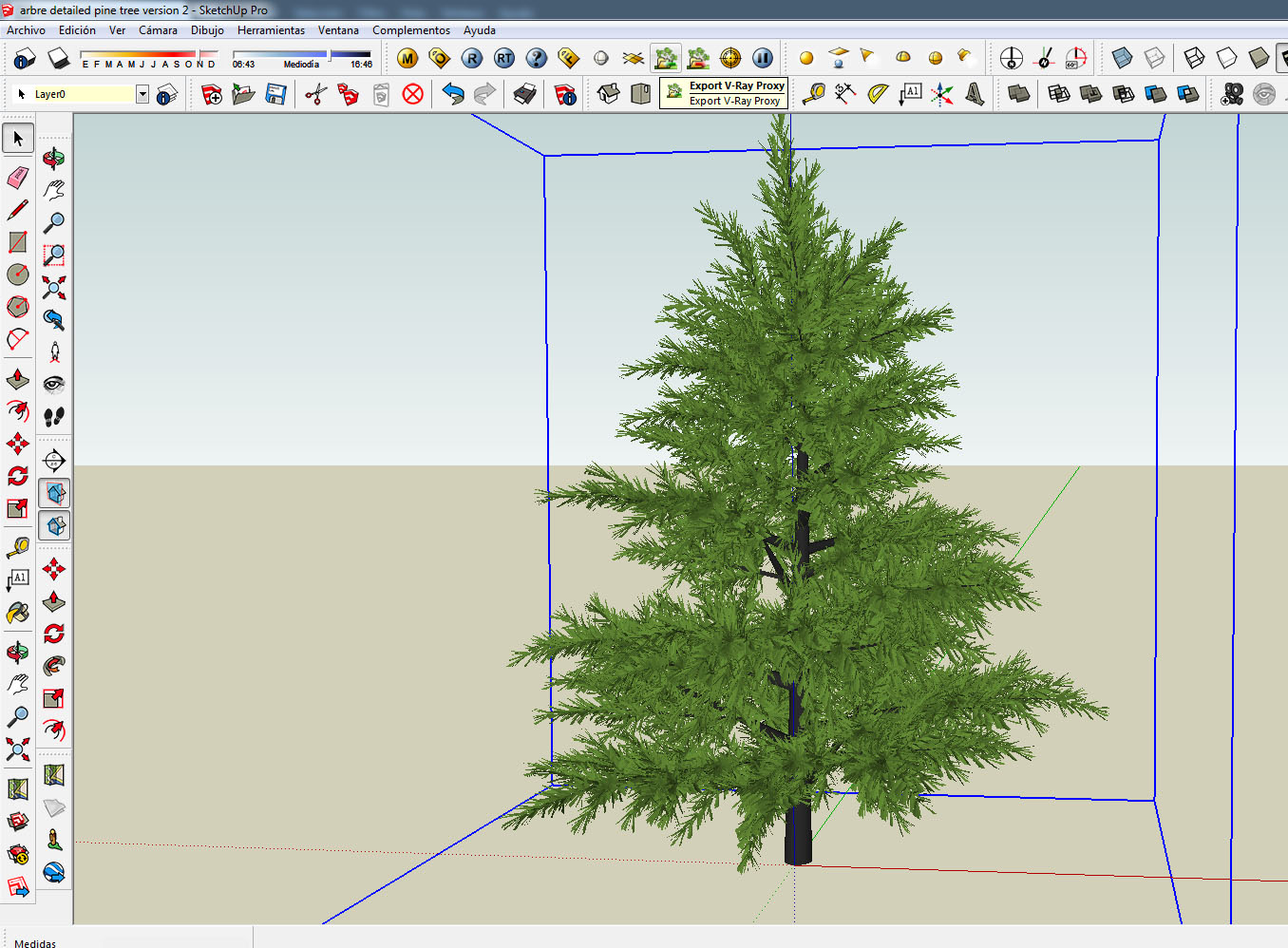Select the Position Camera tool

[x=54, y=351]
